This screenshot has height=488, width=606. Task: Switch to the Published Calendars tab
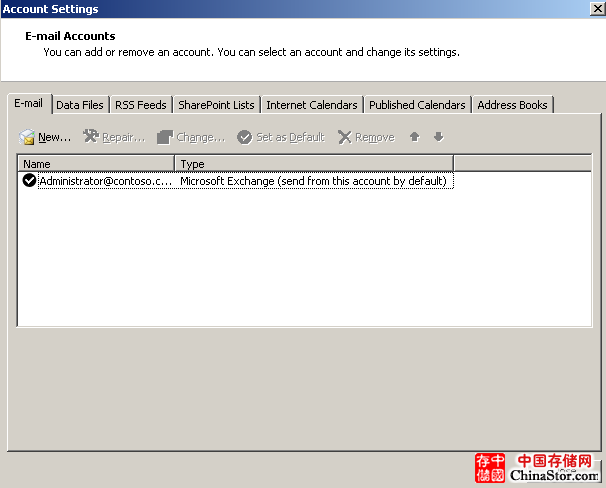[417, 105]
